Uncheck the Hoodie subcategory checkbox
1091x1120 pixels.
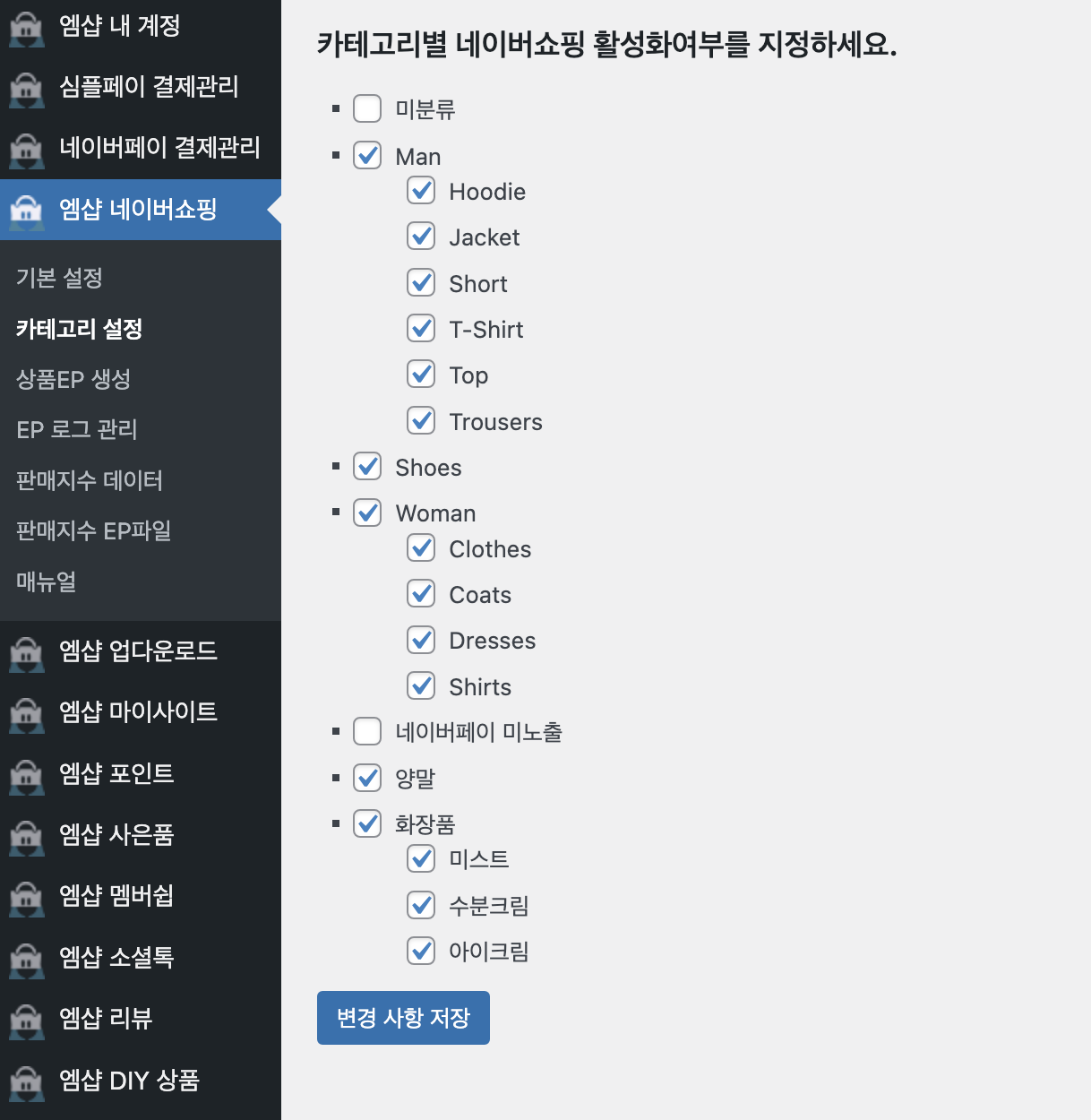[x=421, y=190]
